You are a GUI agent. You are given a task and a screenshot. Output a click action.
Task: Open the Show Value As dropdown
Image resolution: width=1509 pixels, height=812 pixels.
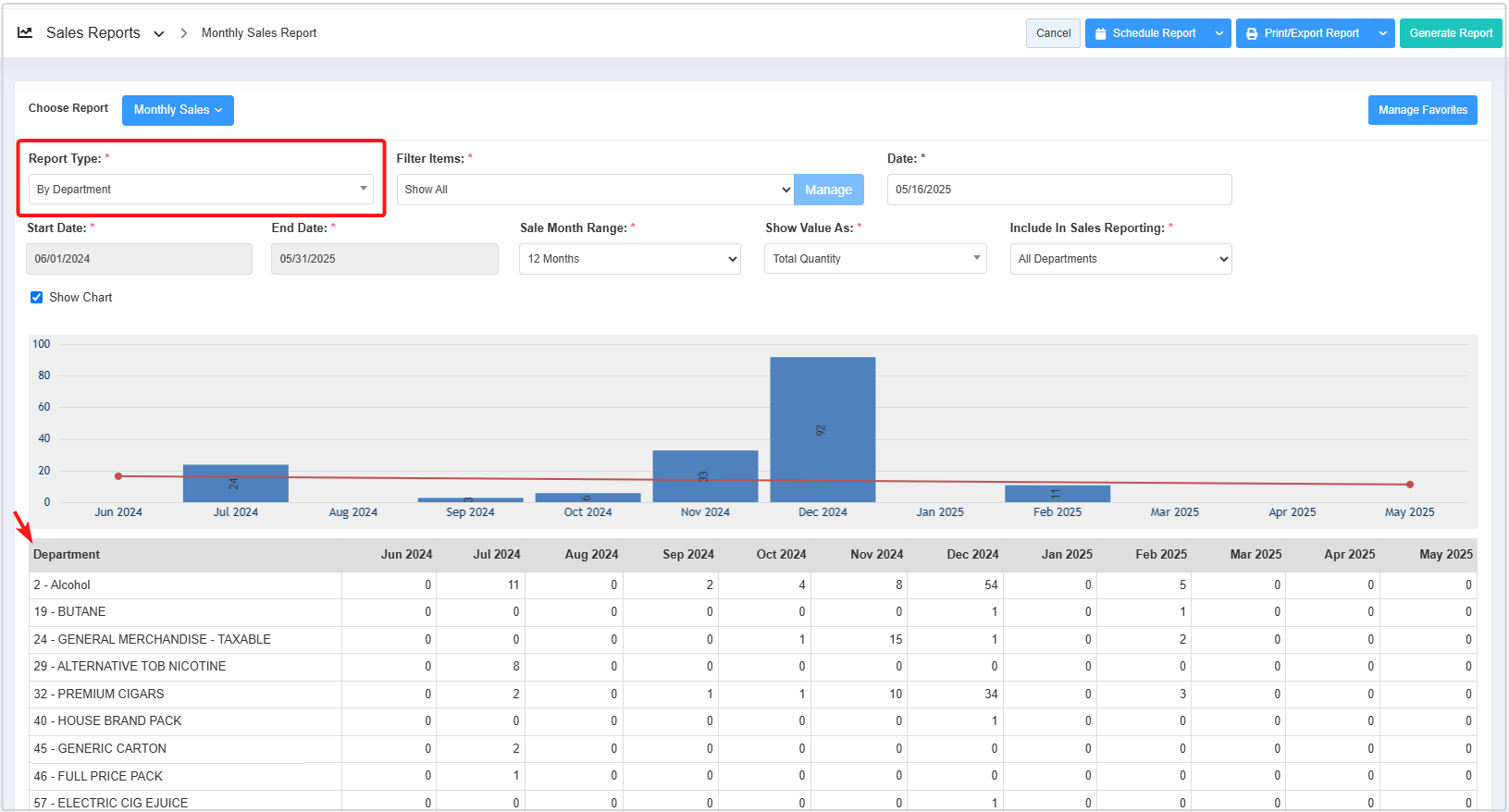(x=874, y=259)
